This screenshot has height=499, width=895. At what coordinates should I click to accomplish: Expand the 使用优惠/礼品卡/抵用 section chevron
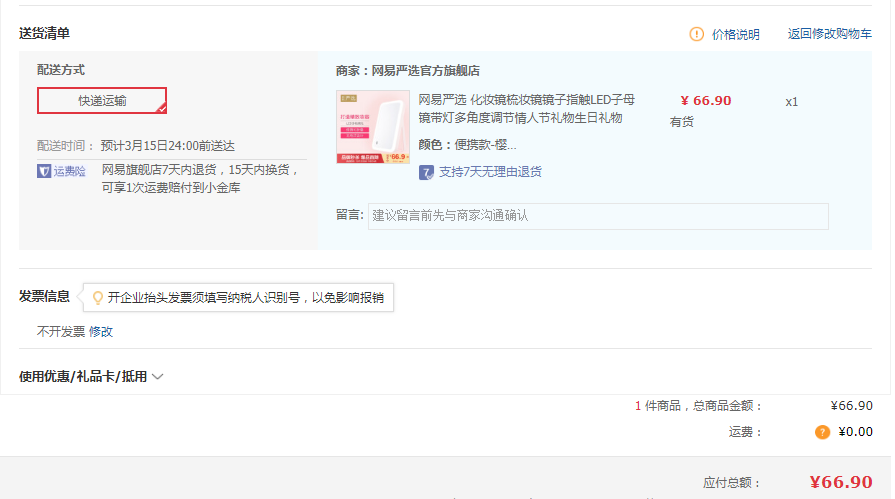point(158,377)
